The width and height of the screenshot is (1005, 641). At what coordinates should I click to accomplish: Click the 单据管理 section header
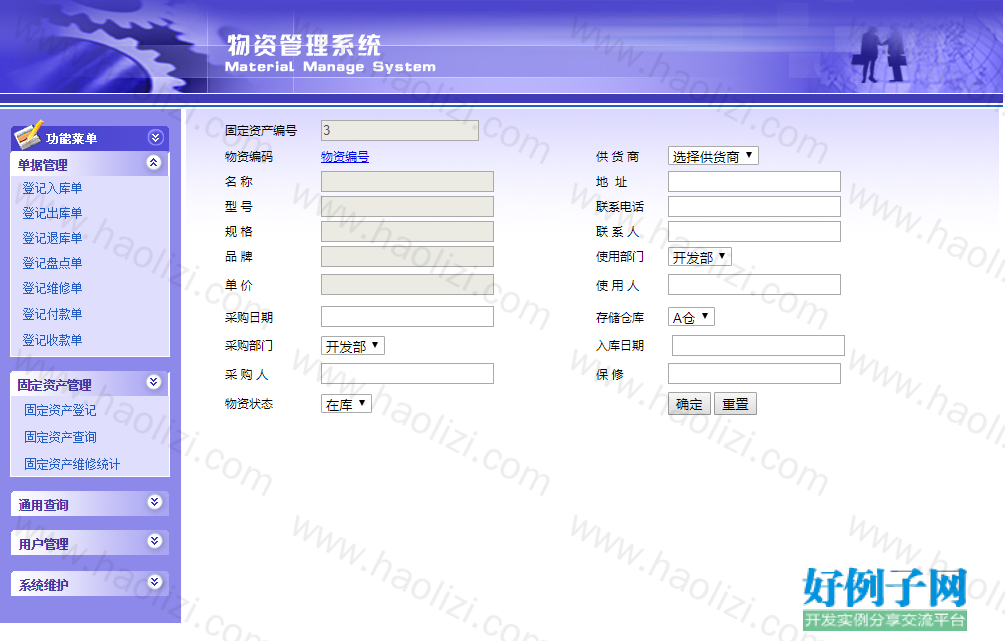tap(90, 164)
